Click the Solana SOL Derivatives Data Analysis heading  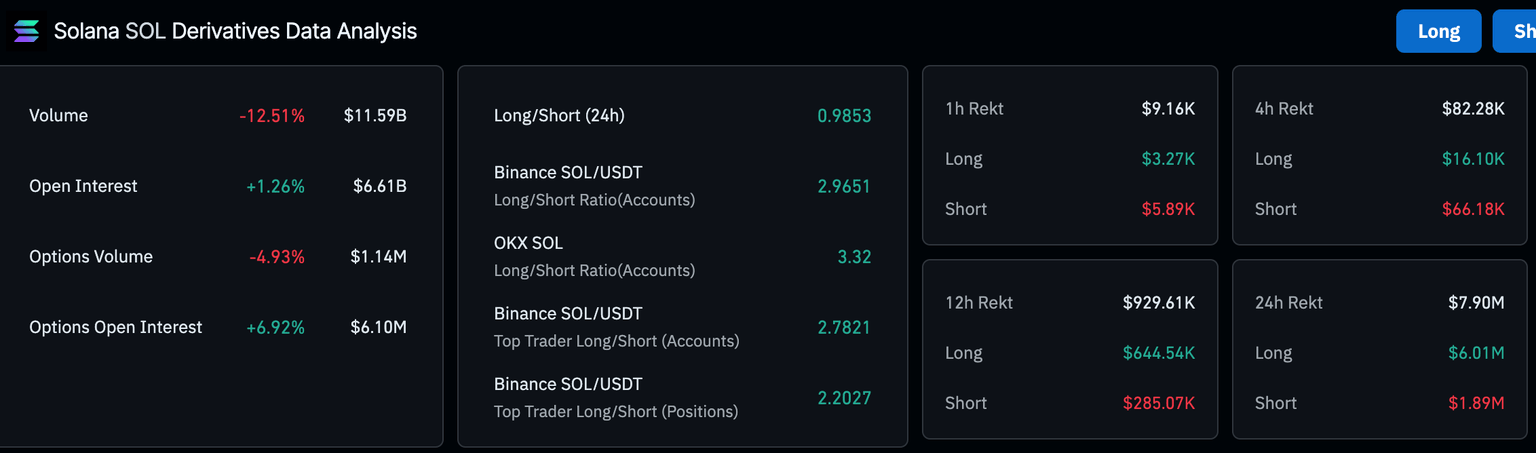pyautogui.click(x=235, y=31)
